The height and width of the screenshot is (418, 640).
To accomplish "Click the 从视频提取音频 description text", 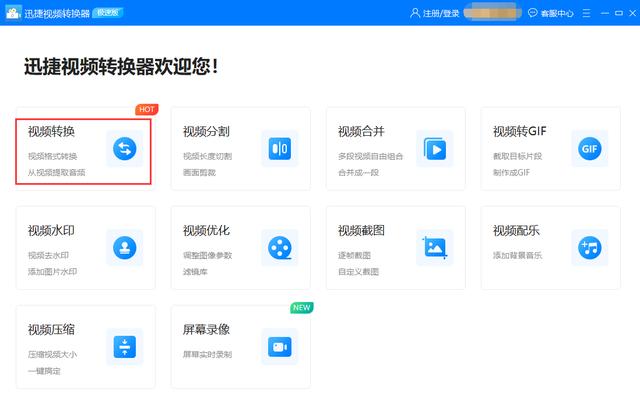I will pos(57,173).
